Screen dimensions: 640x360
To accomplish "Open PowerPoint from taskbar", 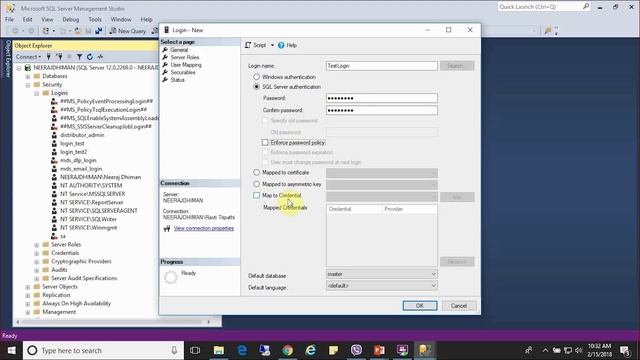I will click(x=379, y=350).
